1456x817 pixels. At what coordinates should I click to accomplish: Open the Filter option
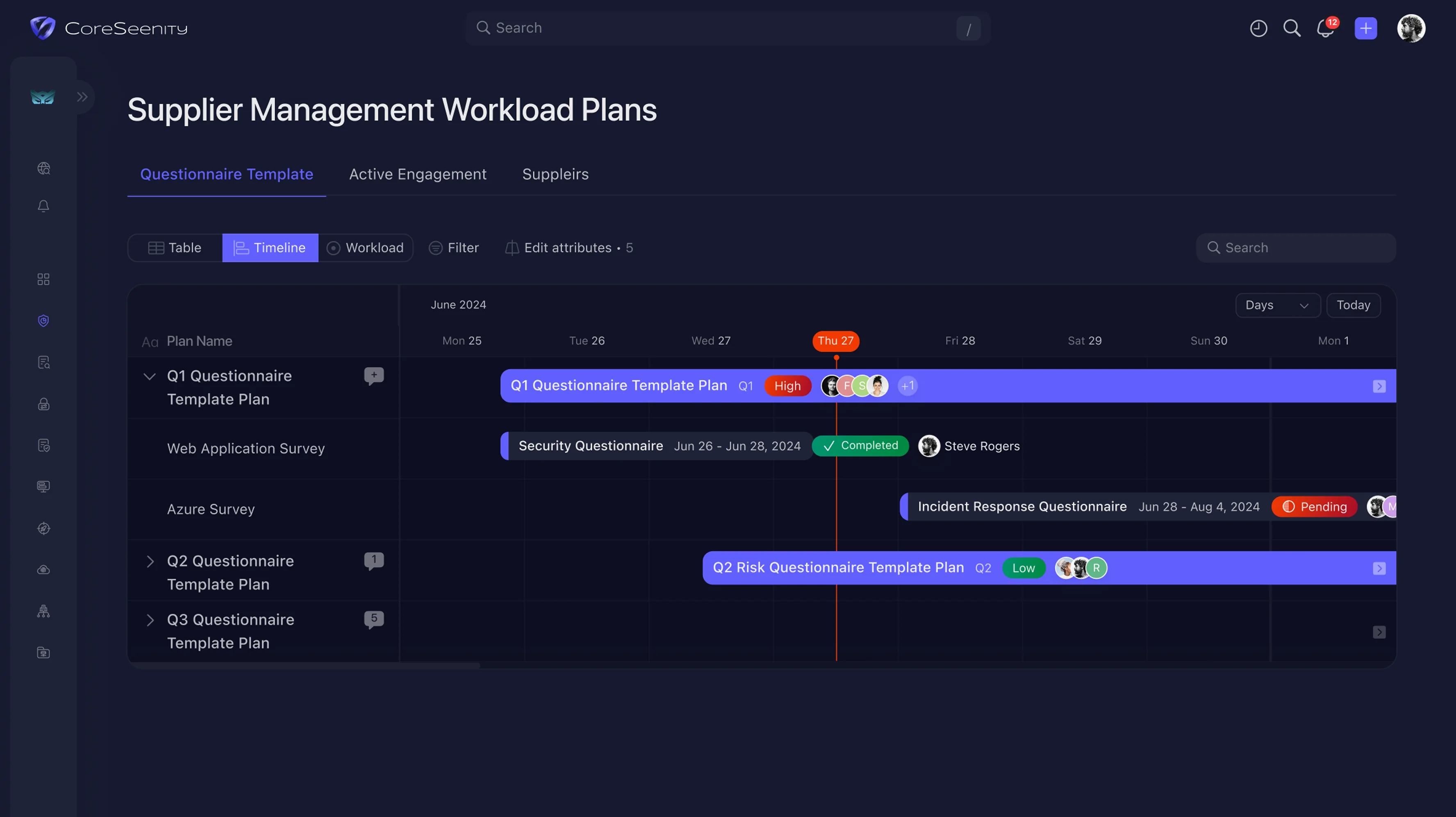click(454, 248)
